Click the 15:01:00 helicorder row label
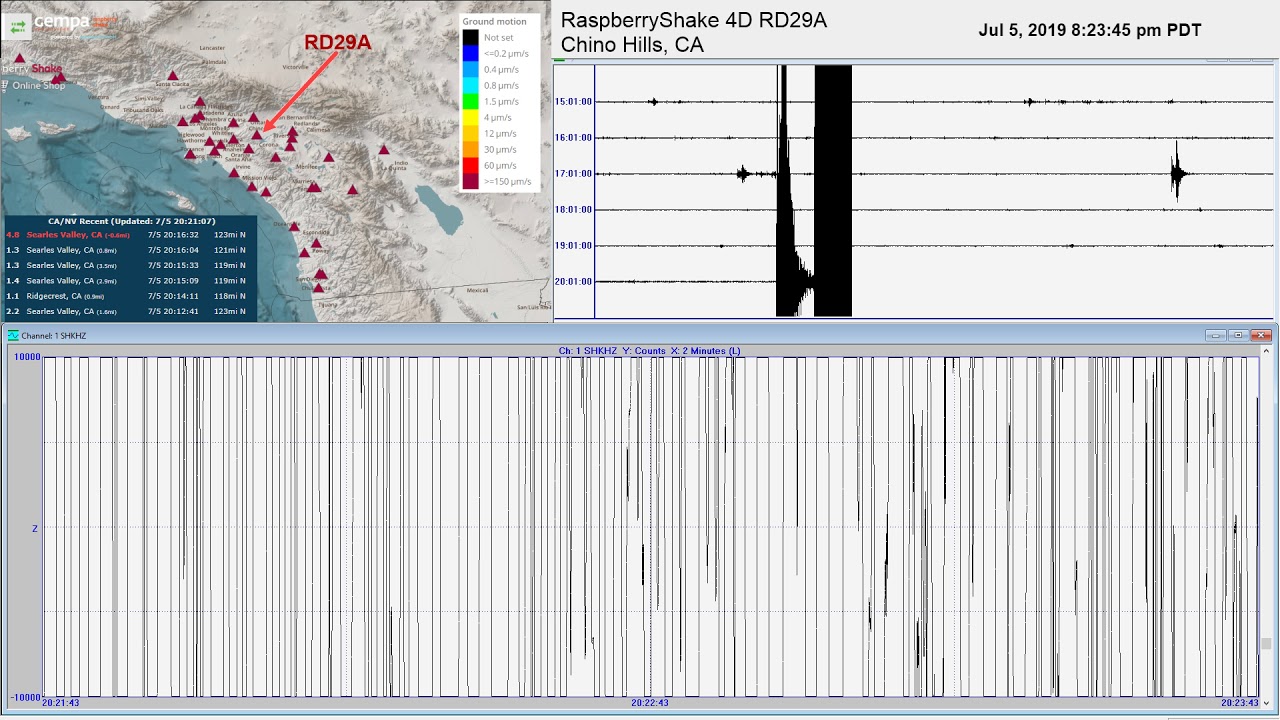The image size is (1280, 720). point(573,101)
